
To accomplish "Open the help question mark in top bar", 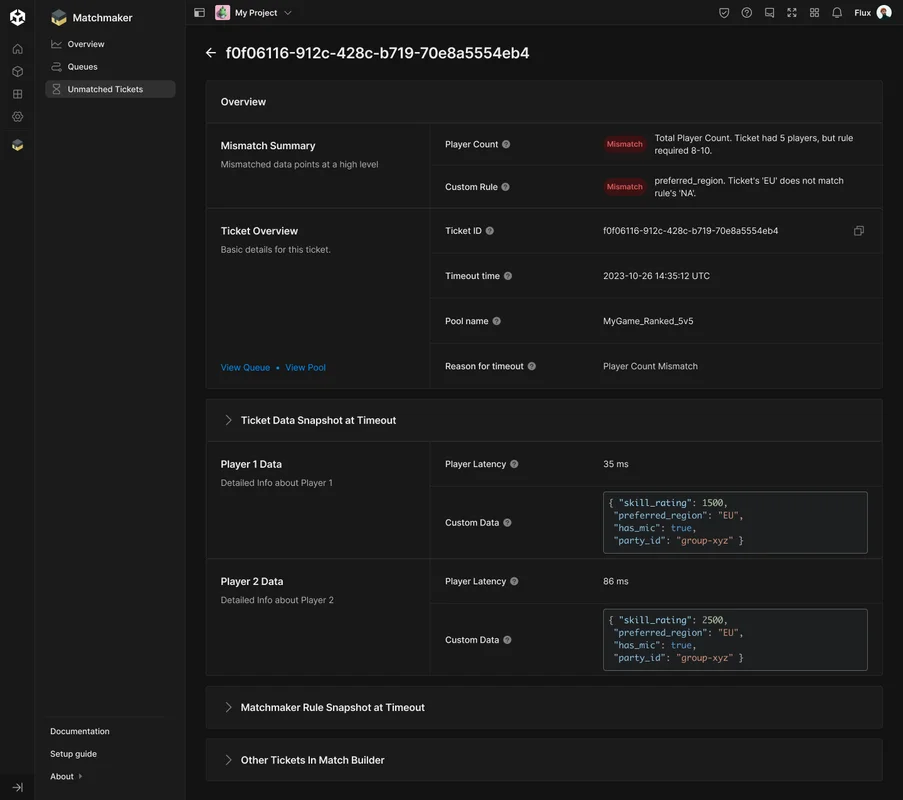I will coord(746,13).
